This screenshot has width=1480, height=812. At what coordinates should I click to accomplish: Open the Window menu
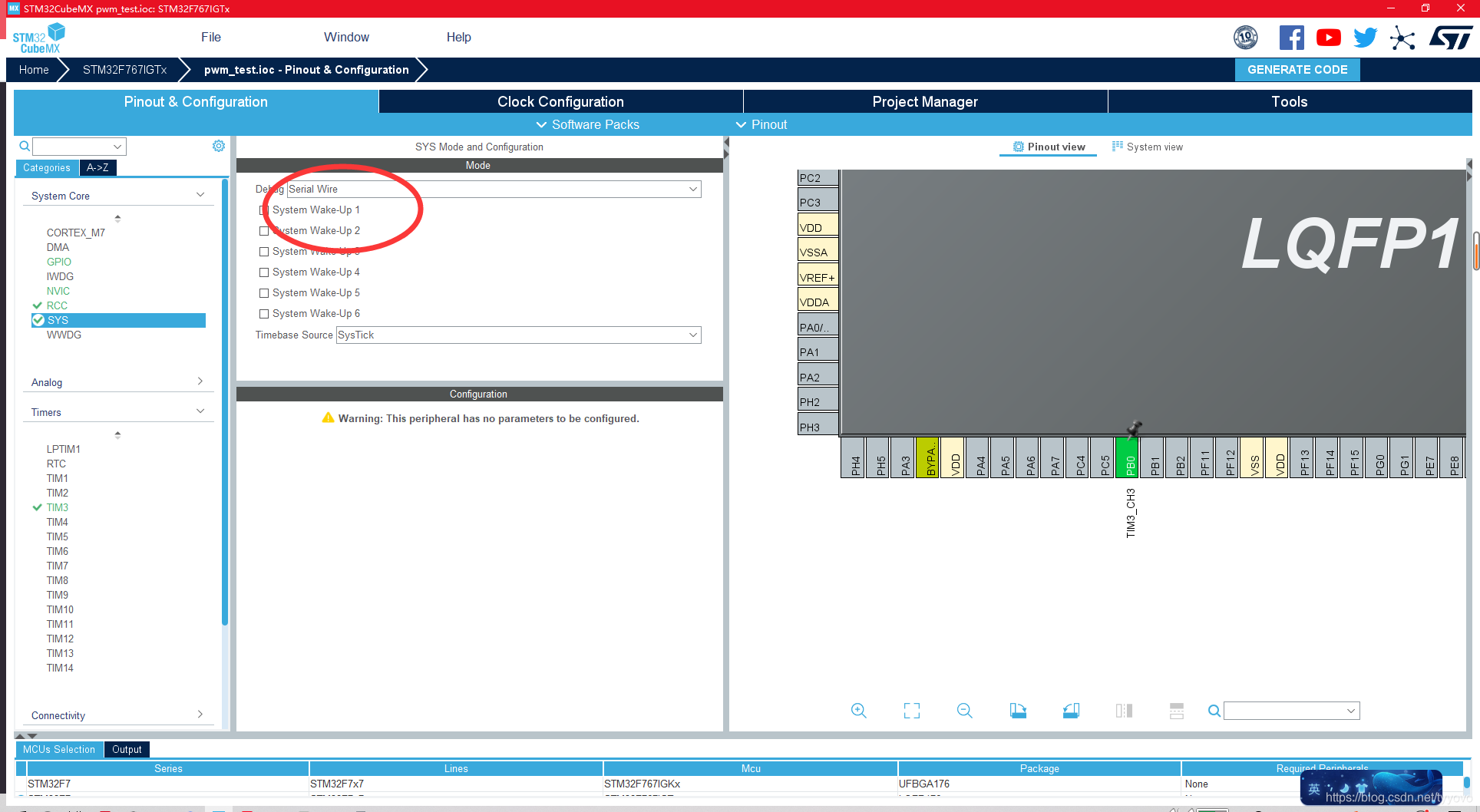(346, 37)
